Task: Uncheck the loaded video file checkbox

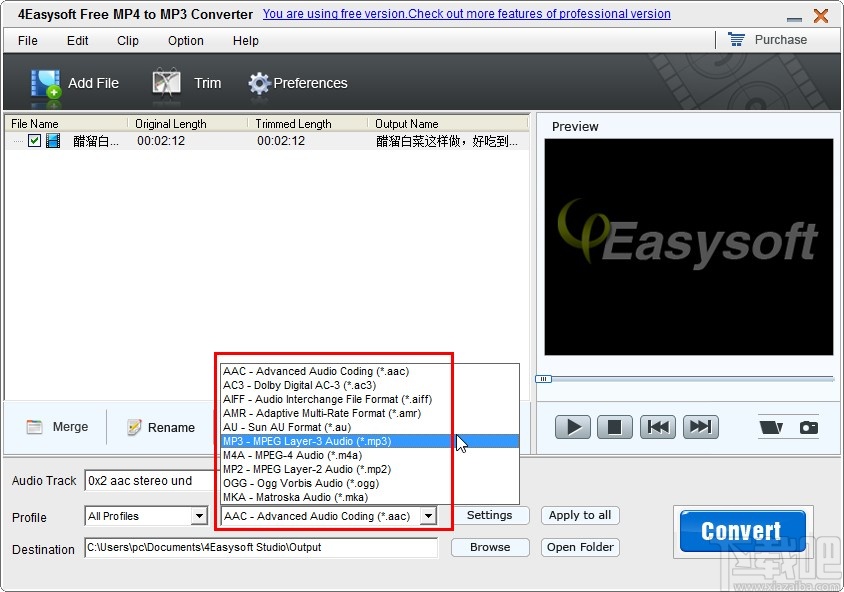Action: point(35,141)
